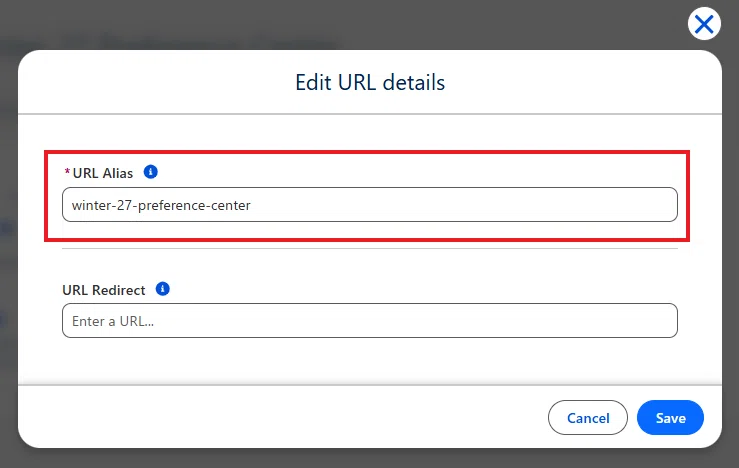The height and width of the screenshot is (468, 739).
Task: Save the URL details
Action: [x=670, y=418]
